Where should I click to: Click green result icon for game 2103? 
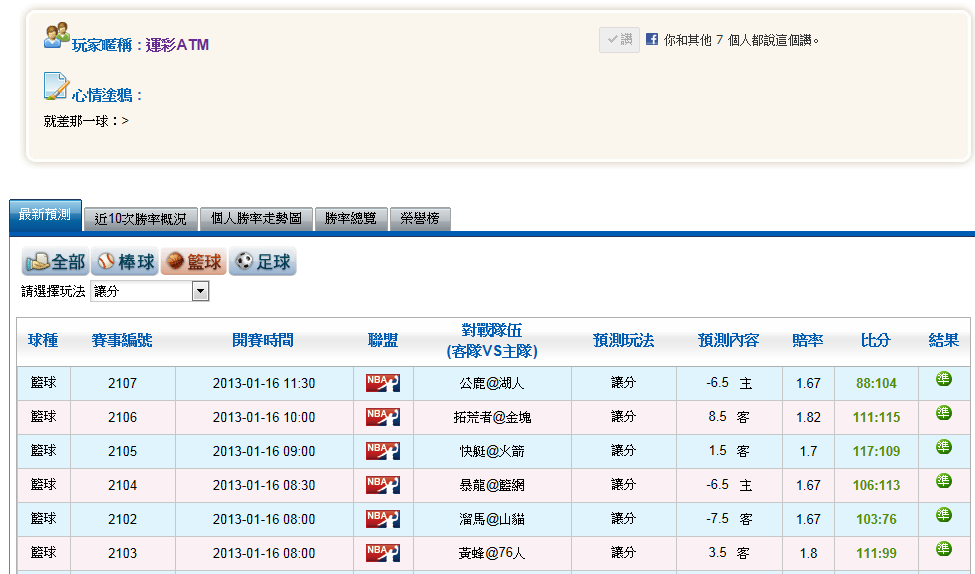[x=944, y=549]
